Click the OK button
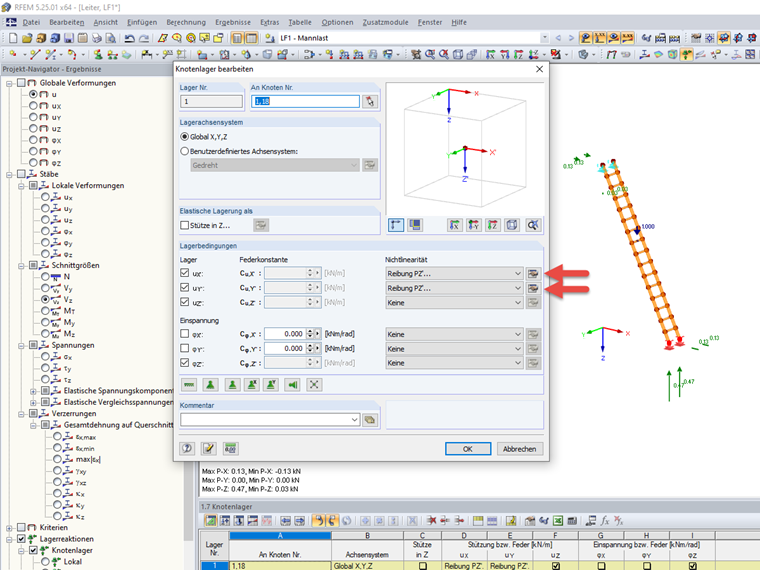 click(x=468, y=449)
